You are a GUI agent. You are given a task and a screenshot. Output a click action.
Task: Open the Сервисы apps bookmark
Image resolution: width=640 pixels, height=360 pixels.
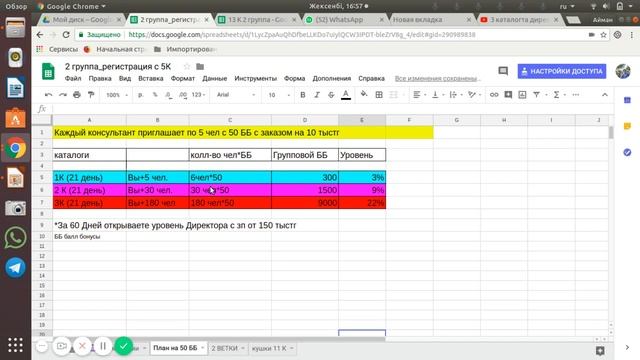coord(57,49)
